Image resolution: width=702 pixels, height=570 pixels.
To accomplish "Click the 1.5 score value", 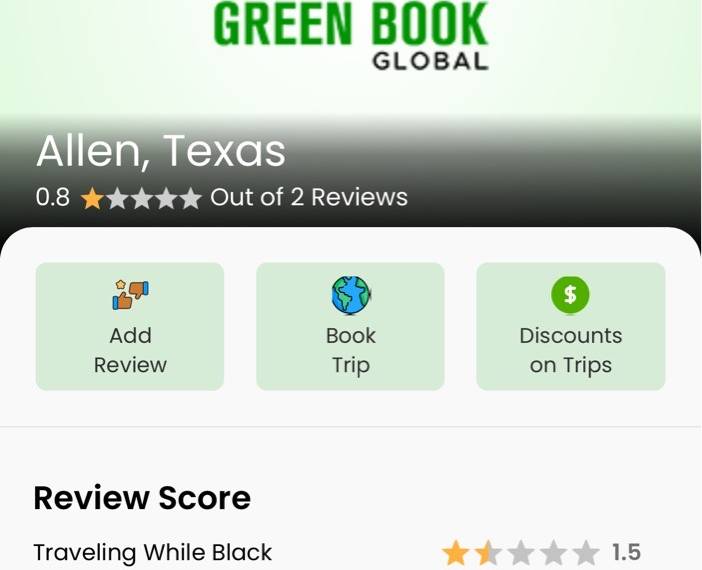I will [x=626, y=552].
